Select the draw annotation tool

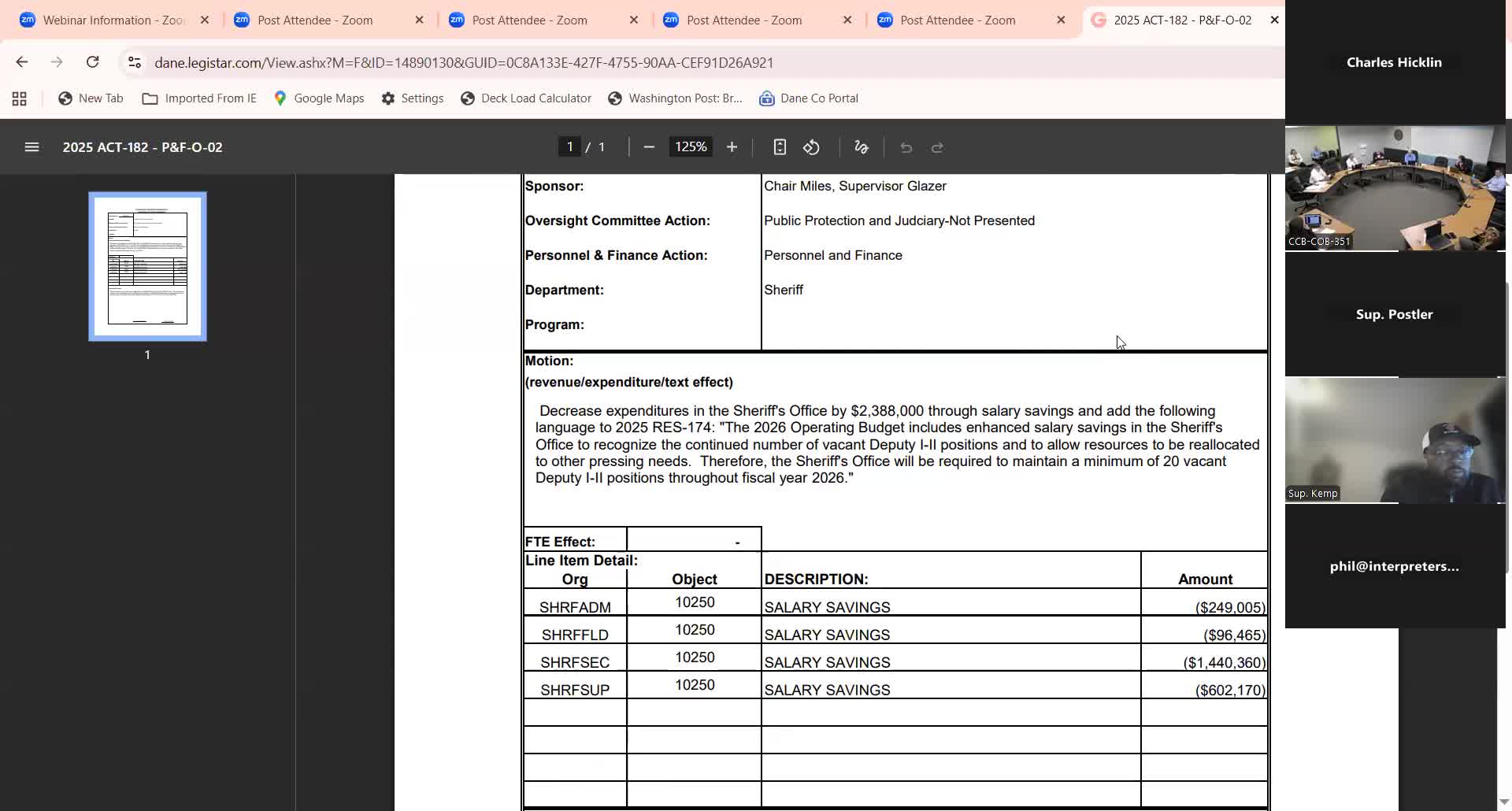click(x=861, y=147)
